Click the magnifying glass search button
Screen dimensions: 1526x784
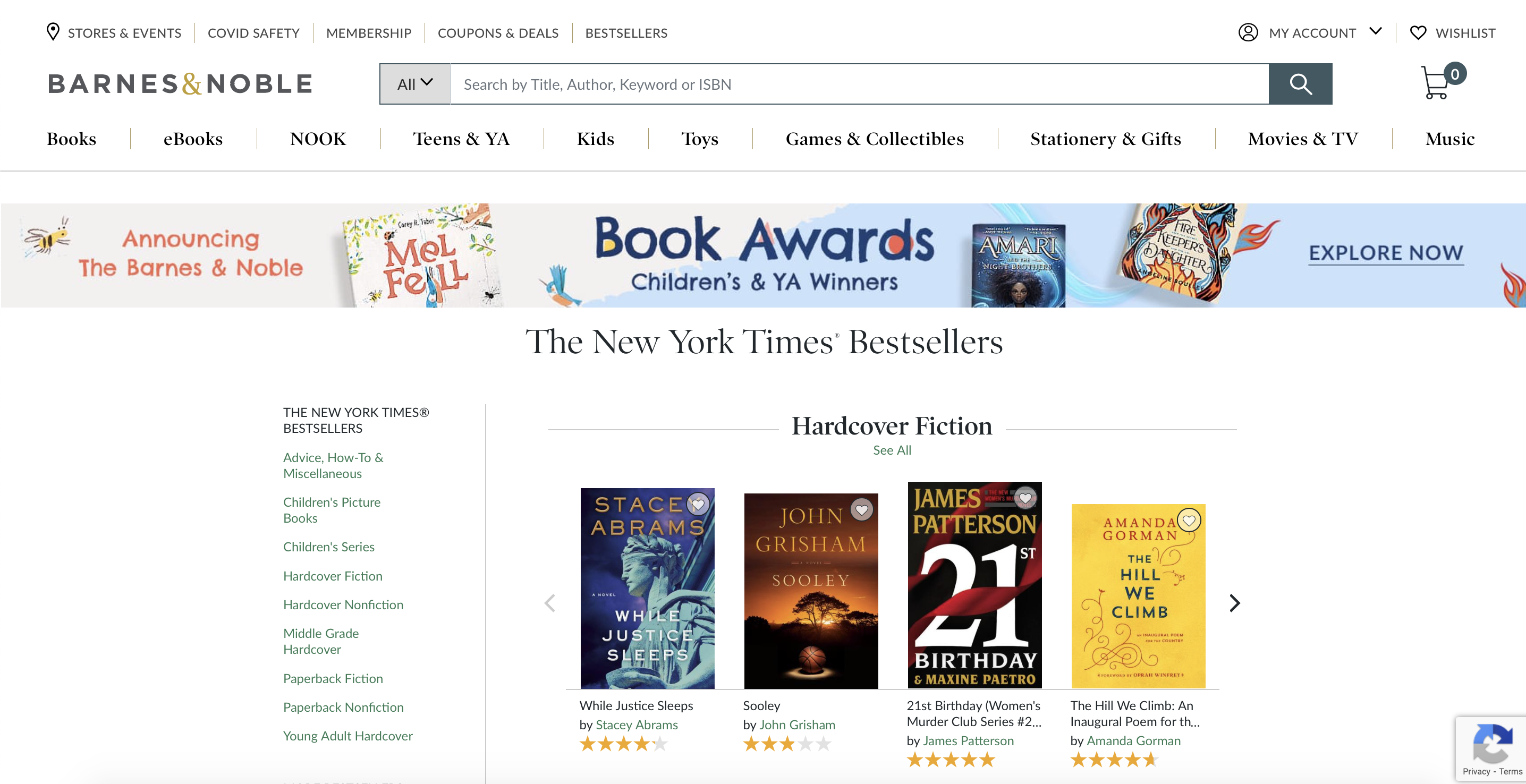[x=1300, y=84]
